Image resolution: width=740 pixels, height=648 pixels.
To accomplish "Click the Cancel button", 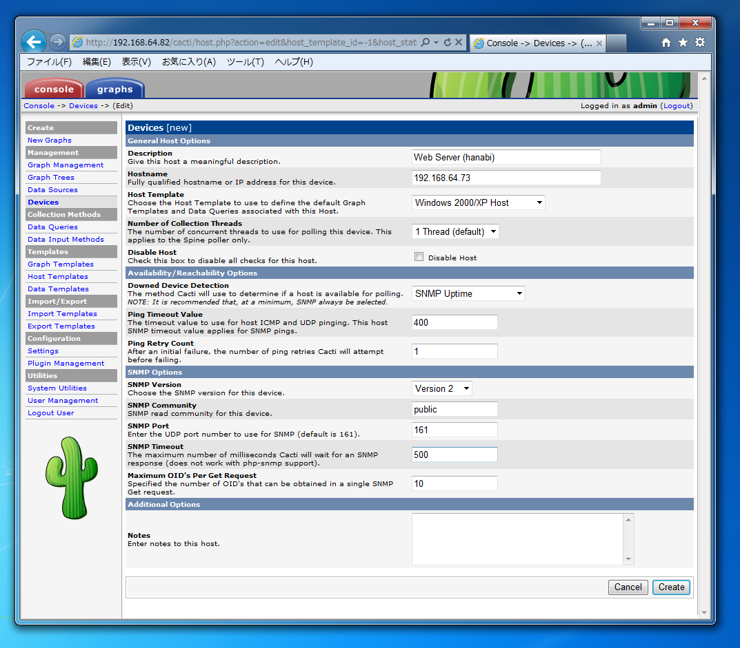I will pos(628,587).
